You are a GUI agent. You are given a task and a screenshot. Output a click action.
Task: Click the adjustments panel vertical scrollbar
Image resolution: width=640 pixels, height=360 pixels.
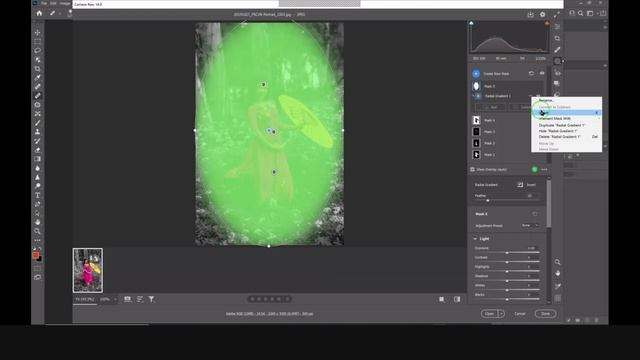pyautogui.click(x=549, y=204)
